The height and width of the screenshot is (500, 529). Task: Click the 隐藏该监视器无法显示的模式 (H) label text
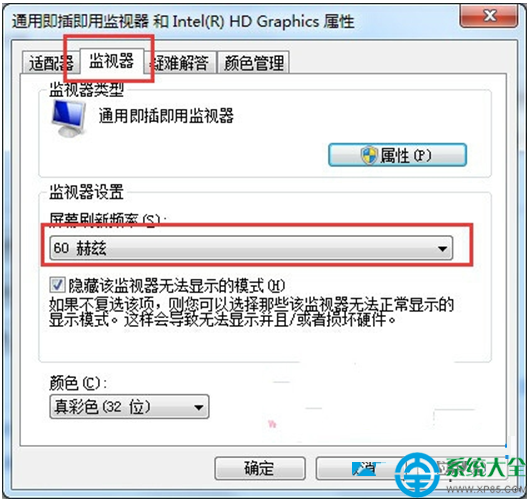click(x=177, y=286)
